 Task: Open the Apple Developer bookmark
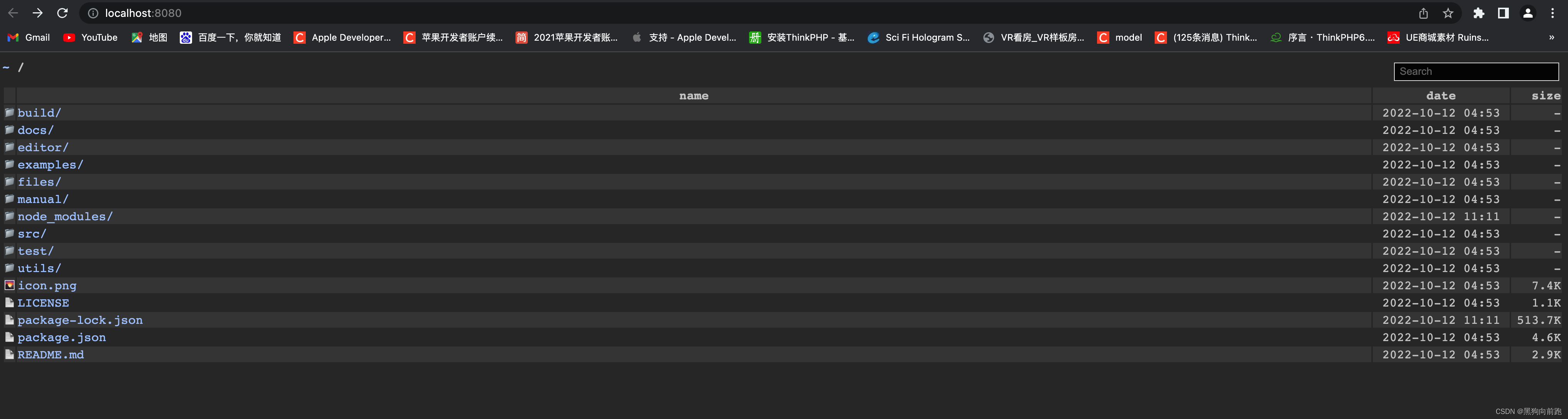[342, 37]
